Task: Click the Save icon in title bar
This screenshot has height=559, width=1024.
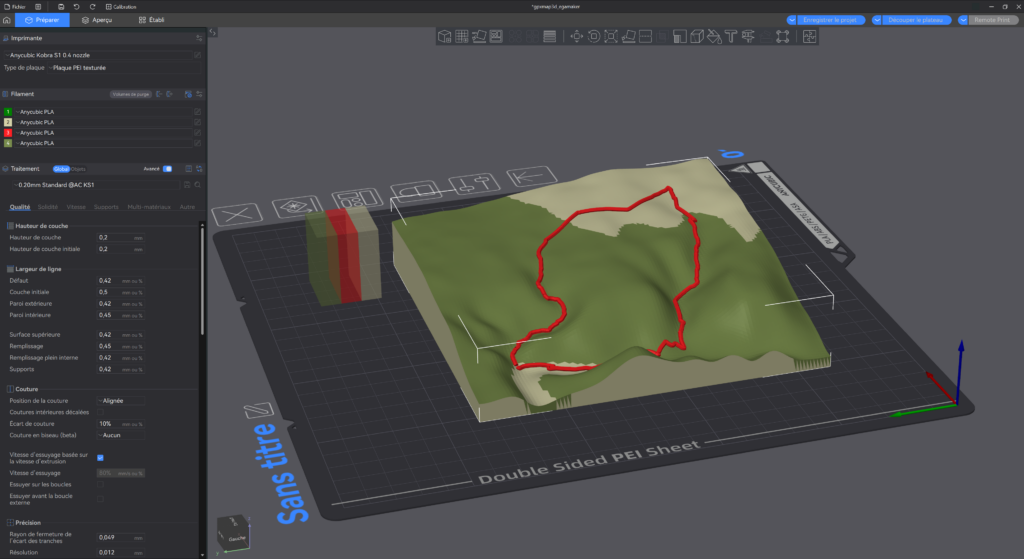Action: tap(61, 6)
